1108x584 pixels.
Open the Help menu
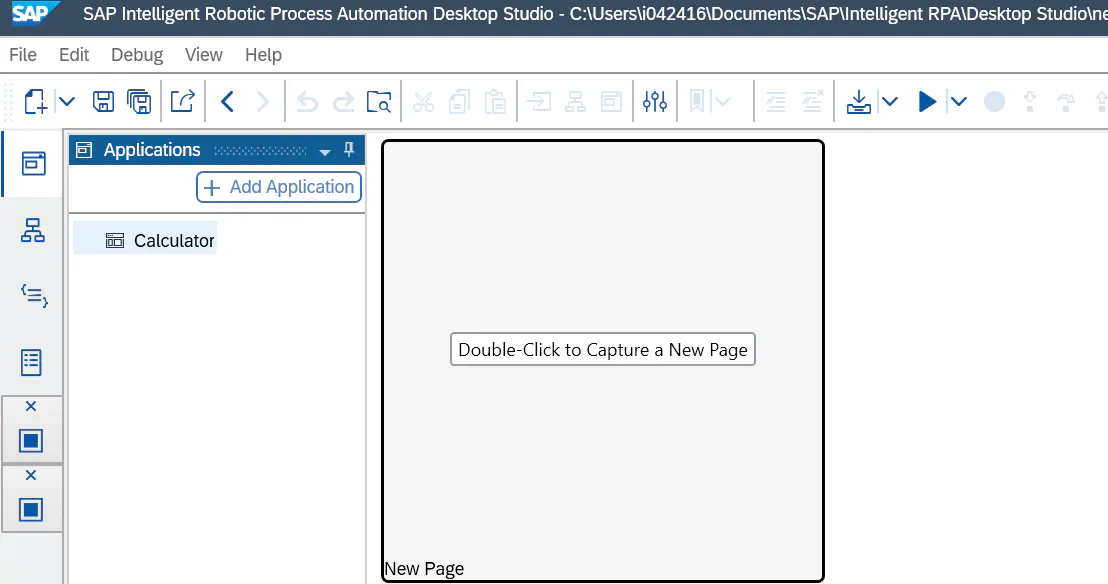pos(264,54)
